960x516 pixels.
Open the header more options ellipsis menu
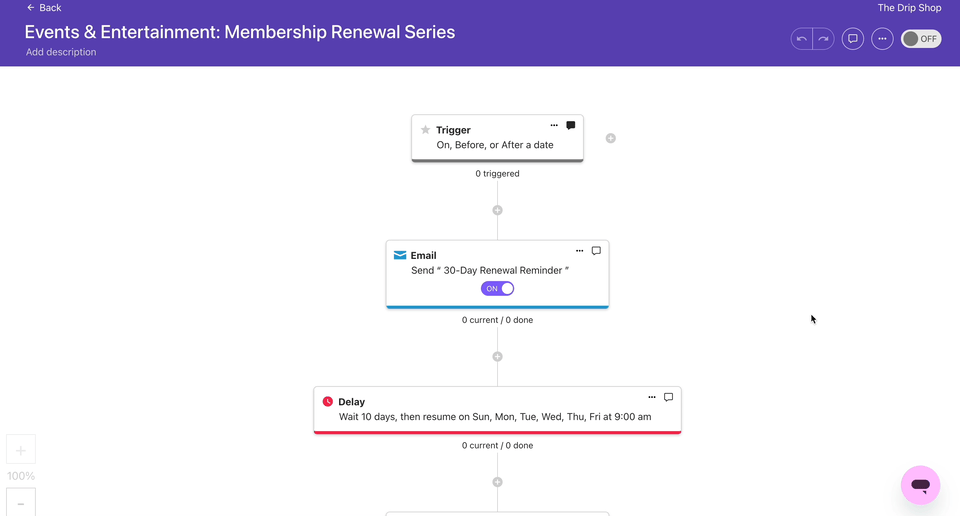pyautogui.click(x=882, y=39)
